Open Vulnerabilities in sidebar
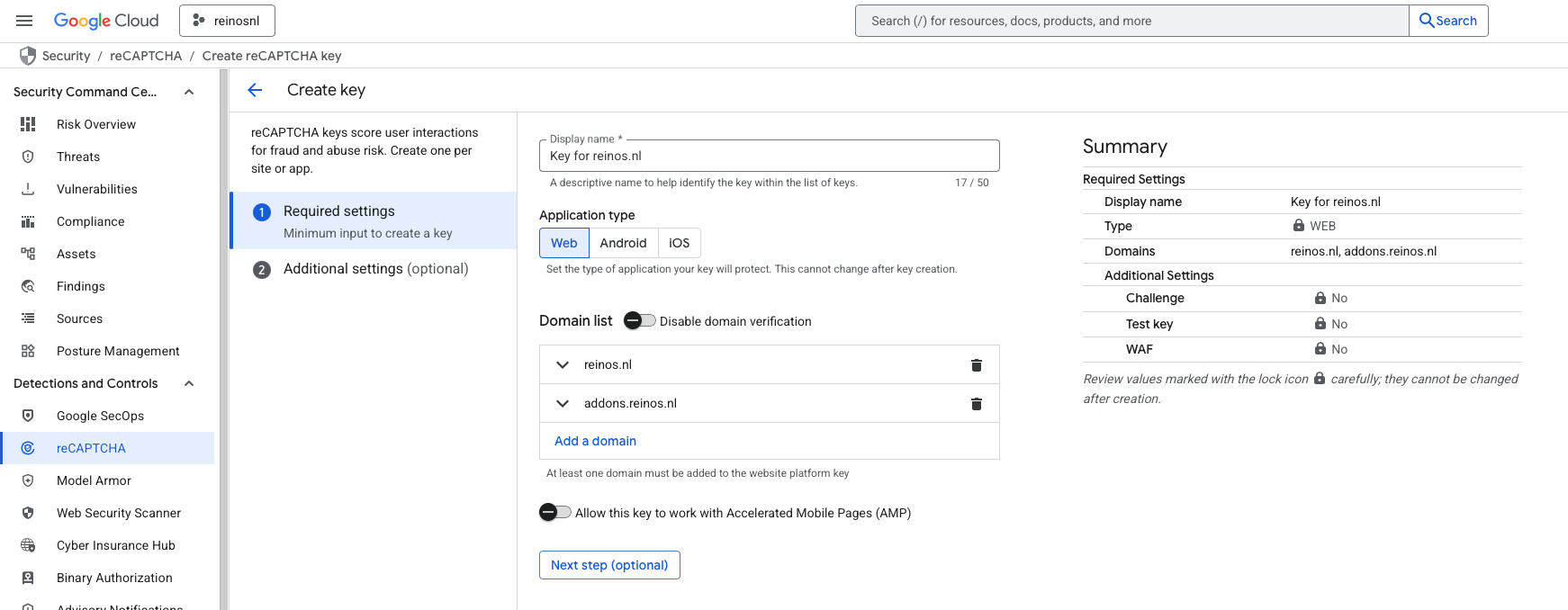 click(x=97, y=189)
